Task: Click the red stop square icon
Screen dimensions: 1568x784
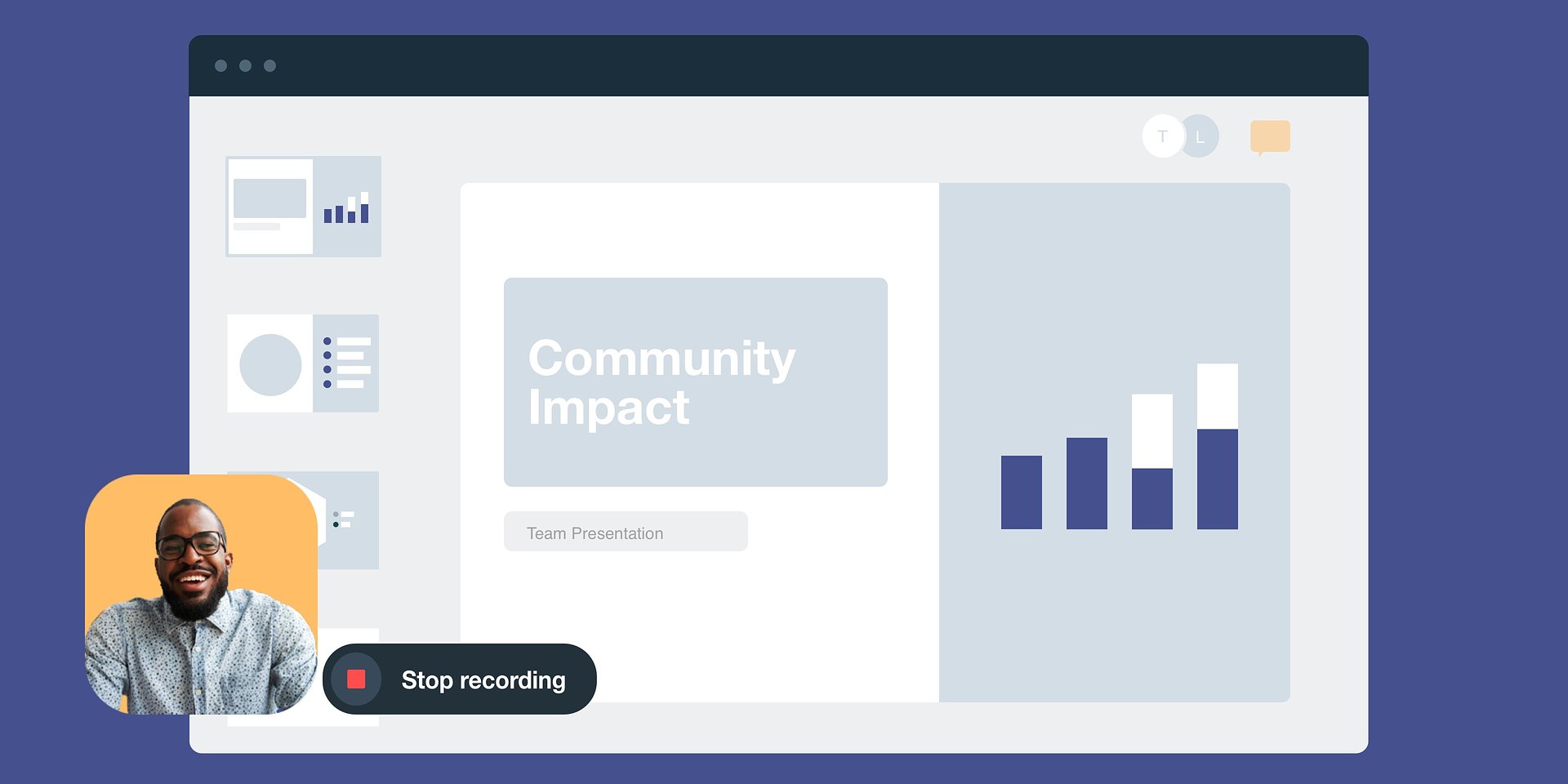Action: pos(356,679)
